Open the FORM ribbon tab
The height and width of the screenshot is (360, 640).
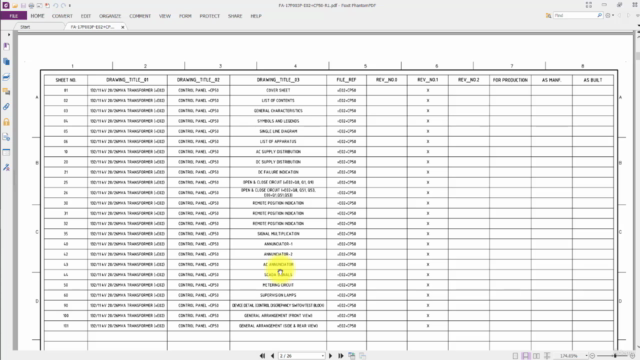pos(185,16)
